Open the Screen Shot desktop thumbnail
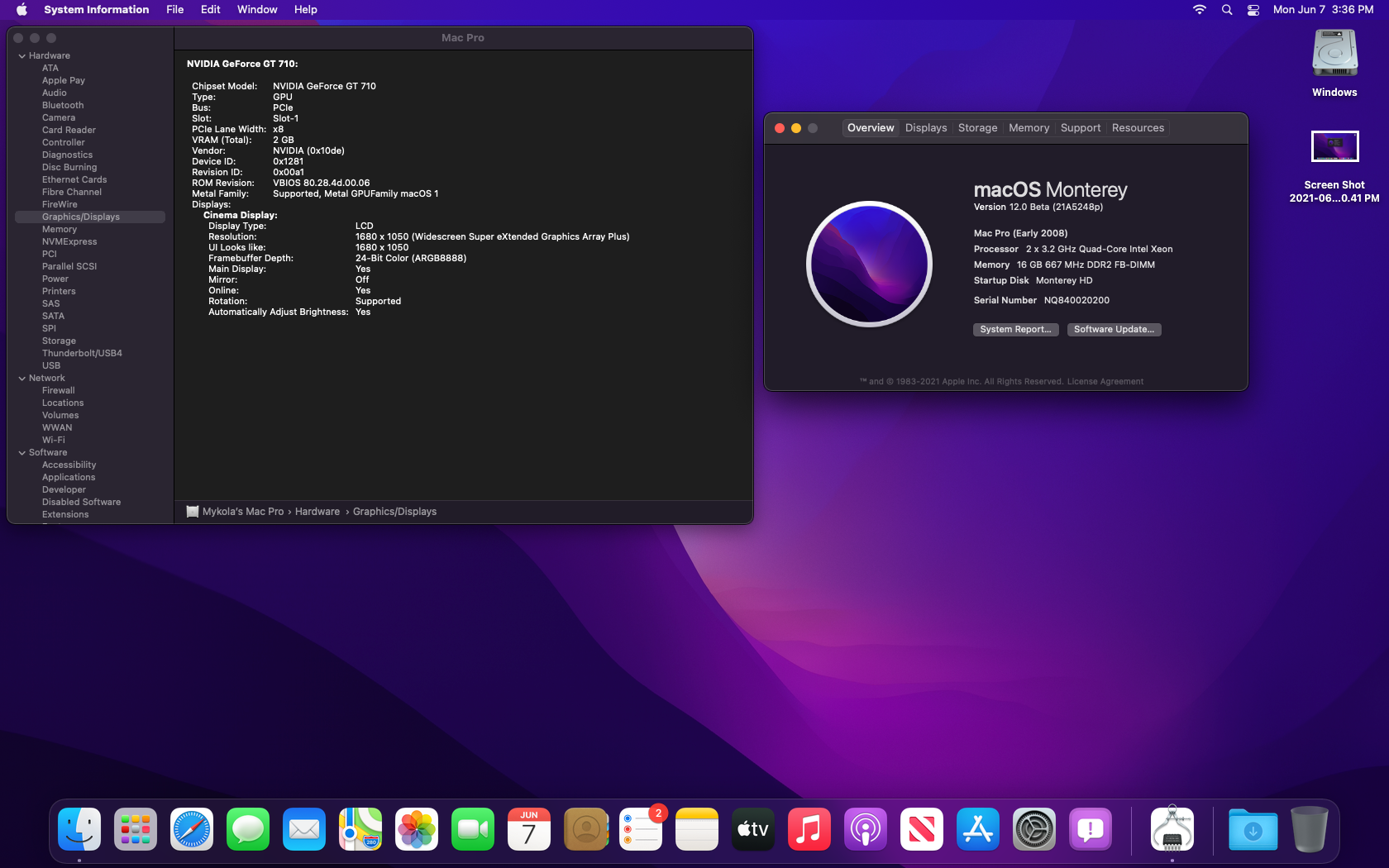The image size is (1389, 868). click(1334, 147)
